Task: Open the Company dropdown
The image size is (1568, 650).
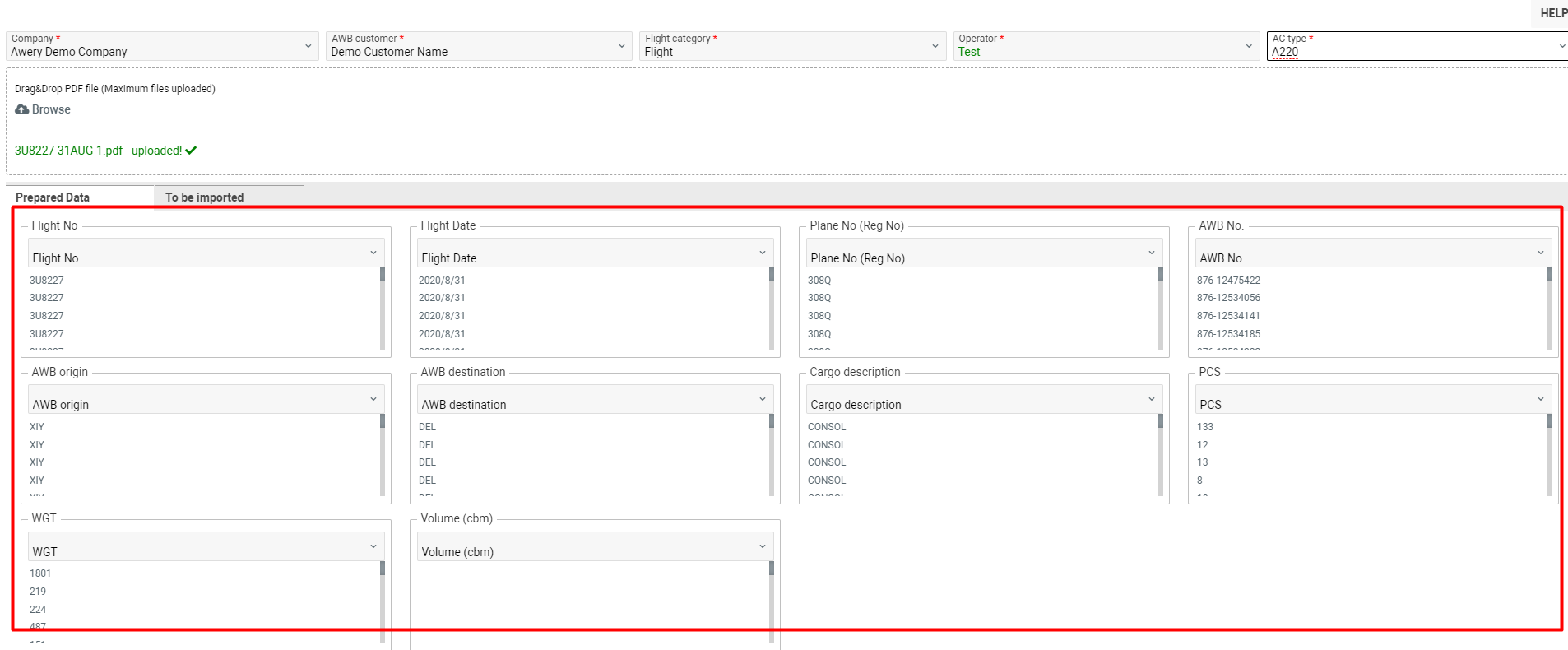Action: (162, 46)
